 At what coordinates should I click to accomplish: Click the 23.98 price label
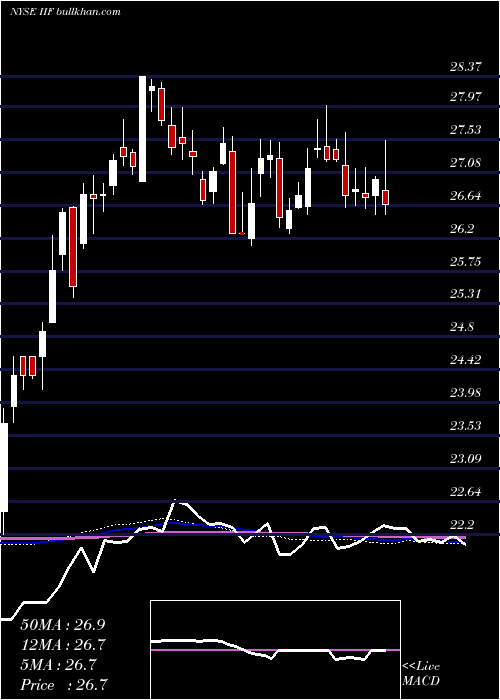pyautogui.click(x=466, y=393)
